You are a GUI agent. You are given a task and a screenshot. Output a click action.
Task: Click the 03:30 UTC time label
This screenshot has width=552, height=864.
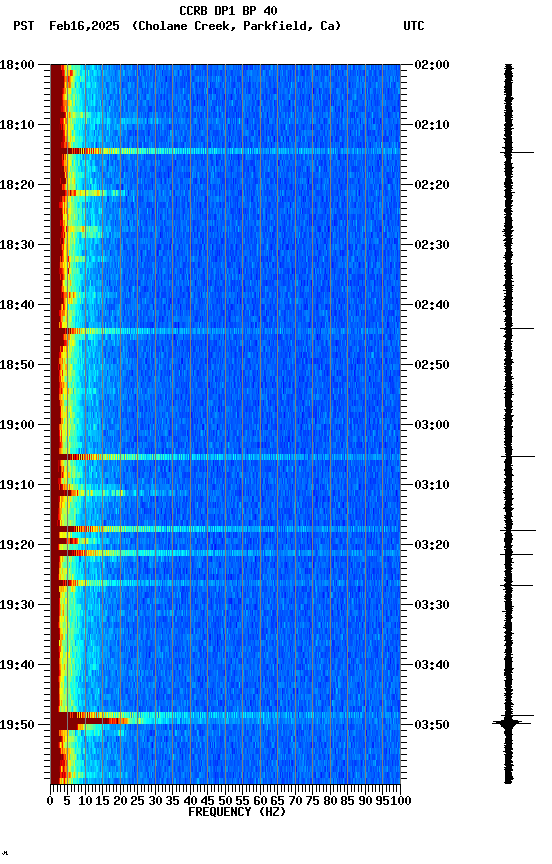(432, 605)
